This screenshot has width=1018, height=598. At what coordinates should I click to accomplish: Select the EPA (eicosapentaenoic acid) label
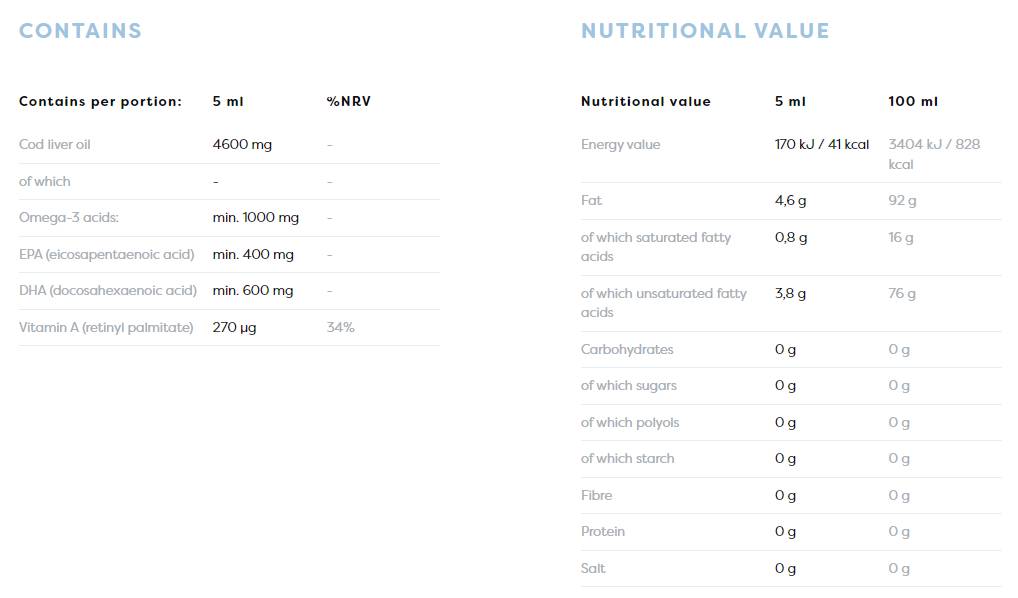click(x=106, y=254)
